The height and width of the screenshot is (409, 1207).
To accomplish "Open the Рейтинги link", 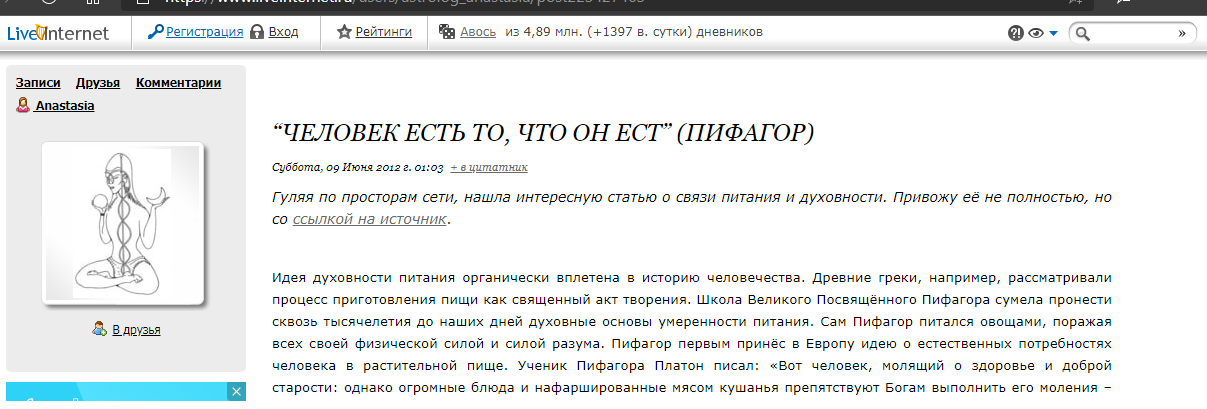I will pos(384,32).
